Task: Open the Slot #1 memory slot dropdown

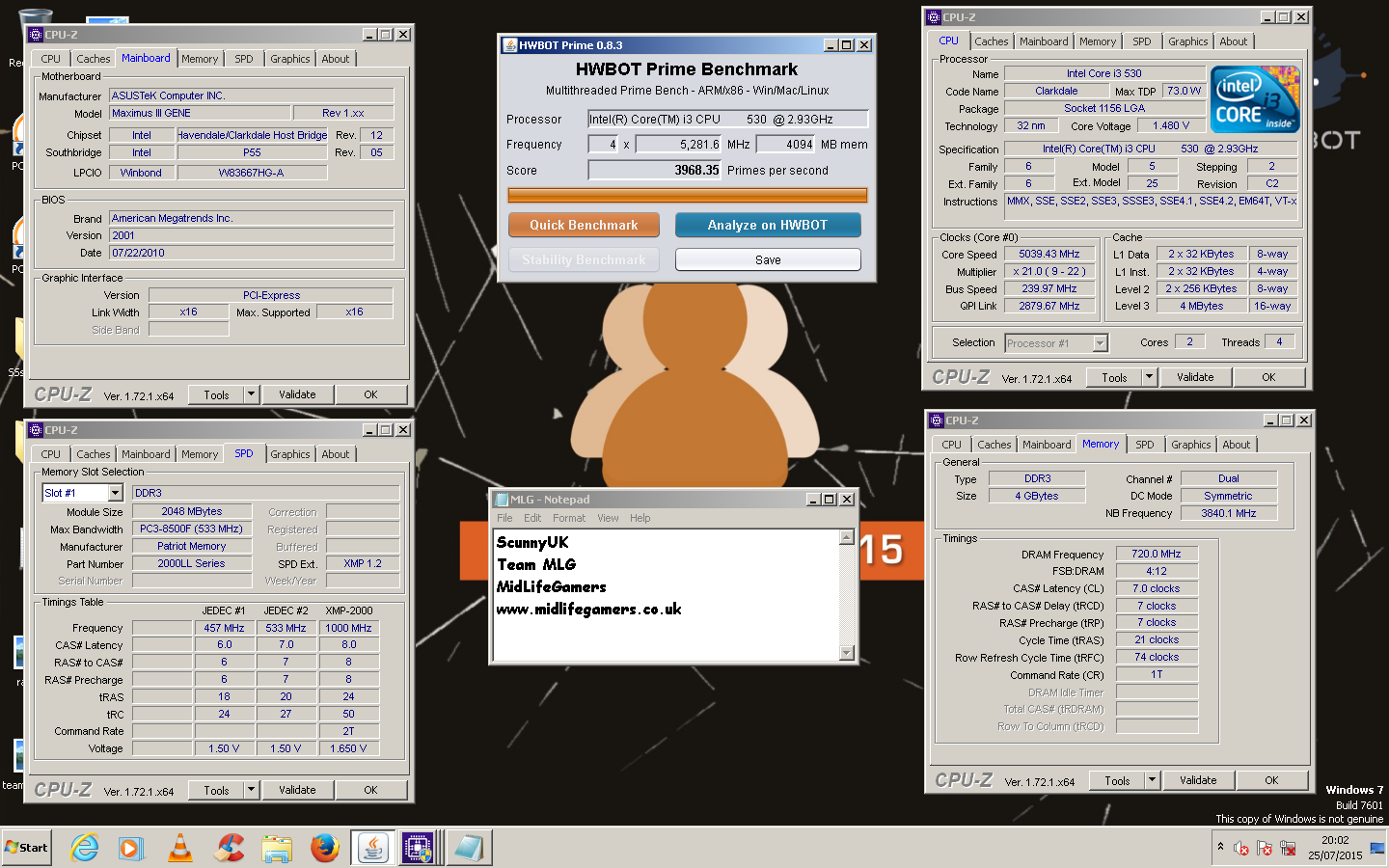Action: pyautogui.click(x=115, y=493)
